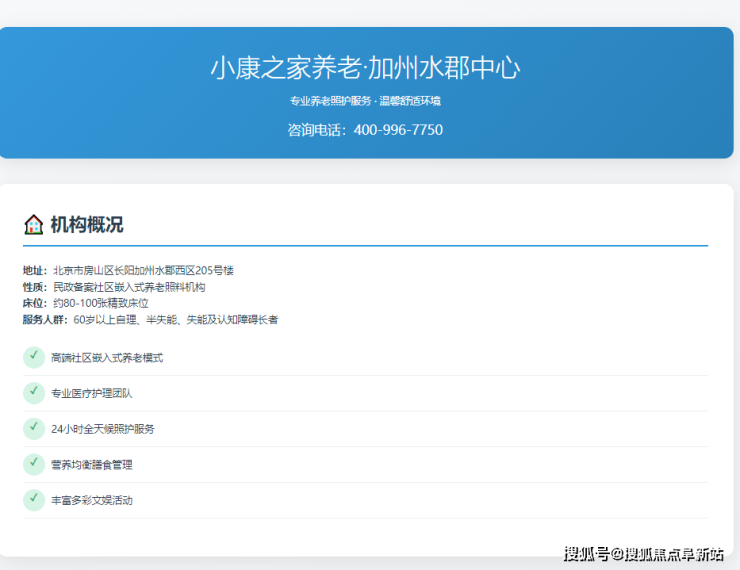Select the 服务人群 line for 60岁以上 seniors

click(150, 320)
